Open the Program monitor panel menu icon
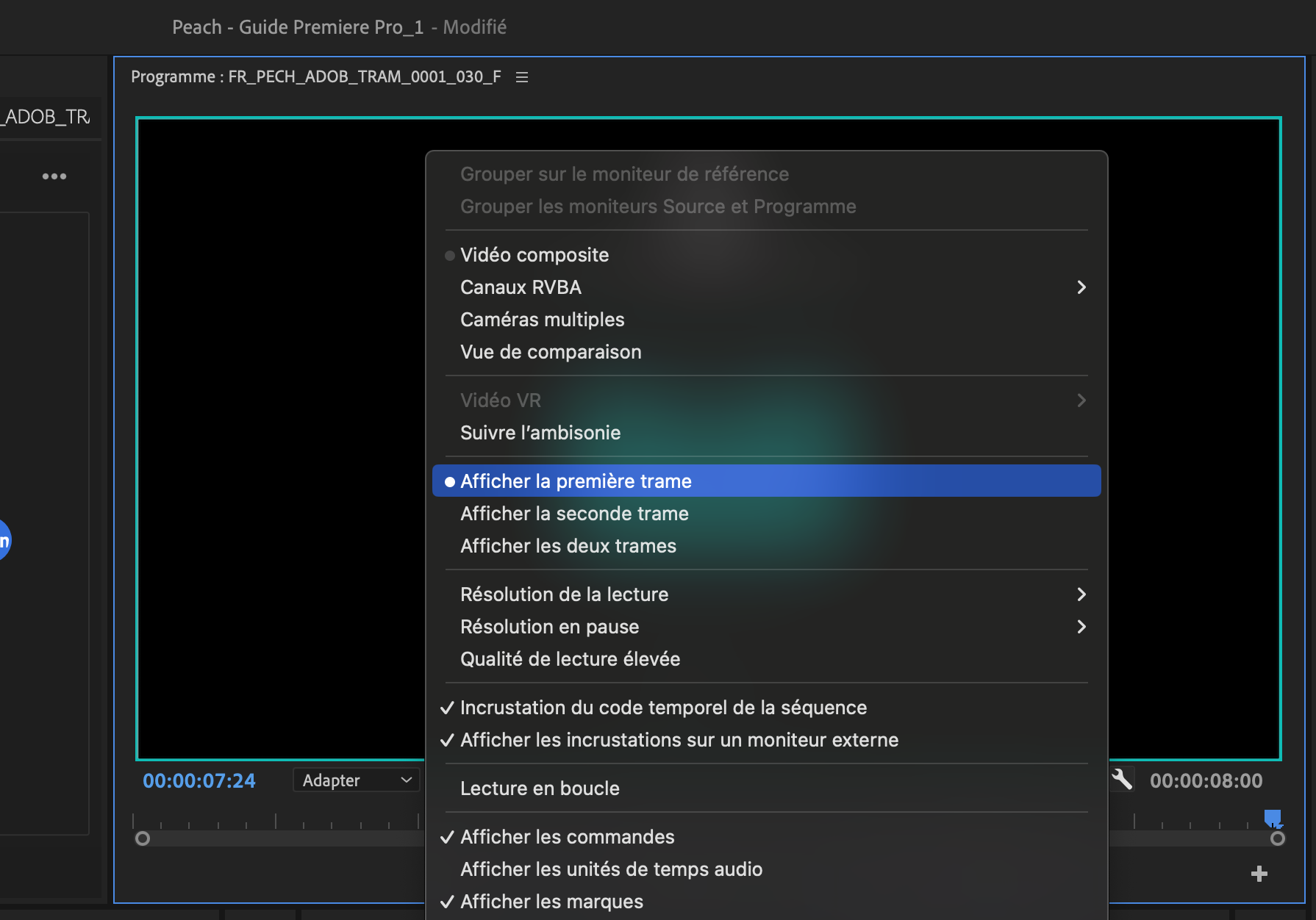The height and width of the screenshot is (920, 1316). pyautogui.click(x=522, y=77)
